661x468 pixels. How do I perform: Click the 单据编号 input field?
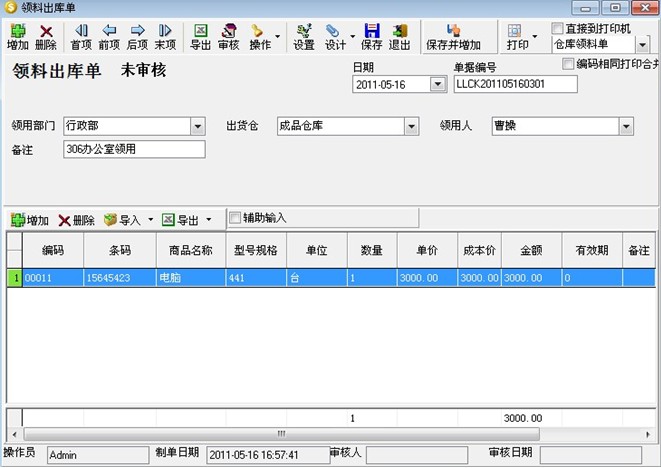point(516,84)
